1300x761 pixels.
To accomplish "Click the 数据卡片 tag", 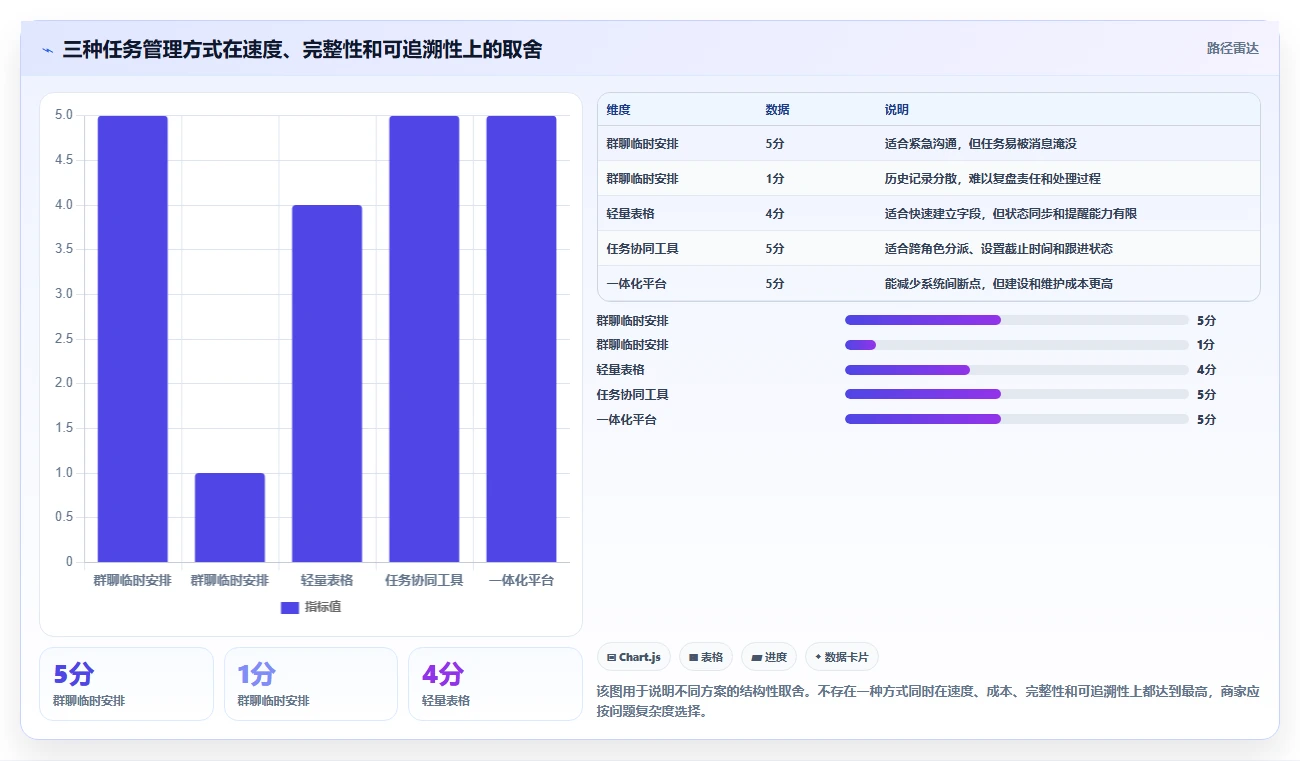I will pyautogui.click(x=842, y=657).
